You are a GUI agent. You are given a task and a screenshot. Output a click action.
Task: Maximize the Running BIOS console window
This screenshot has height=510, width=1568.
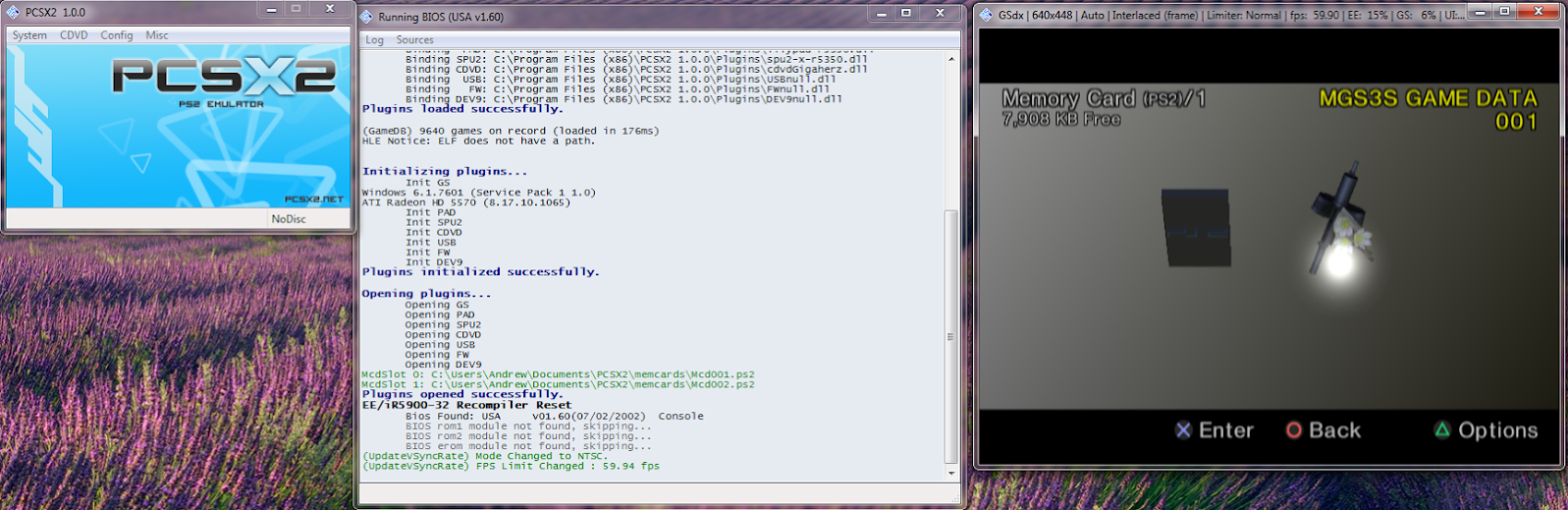[906, 14]
